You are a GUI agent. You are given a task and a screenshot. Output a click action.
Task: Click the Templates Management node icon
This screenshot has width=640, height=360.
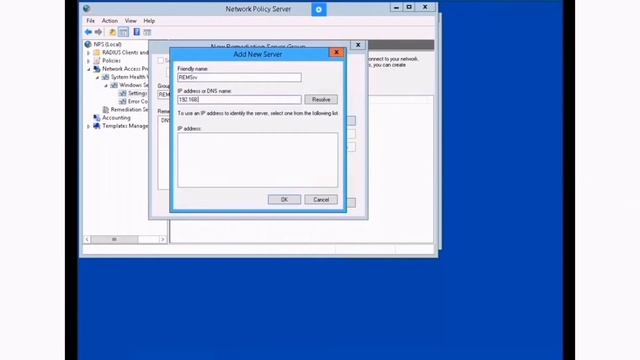pyautogui.click(x=97, y=126)
